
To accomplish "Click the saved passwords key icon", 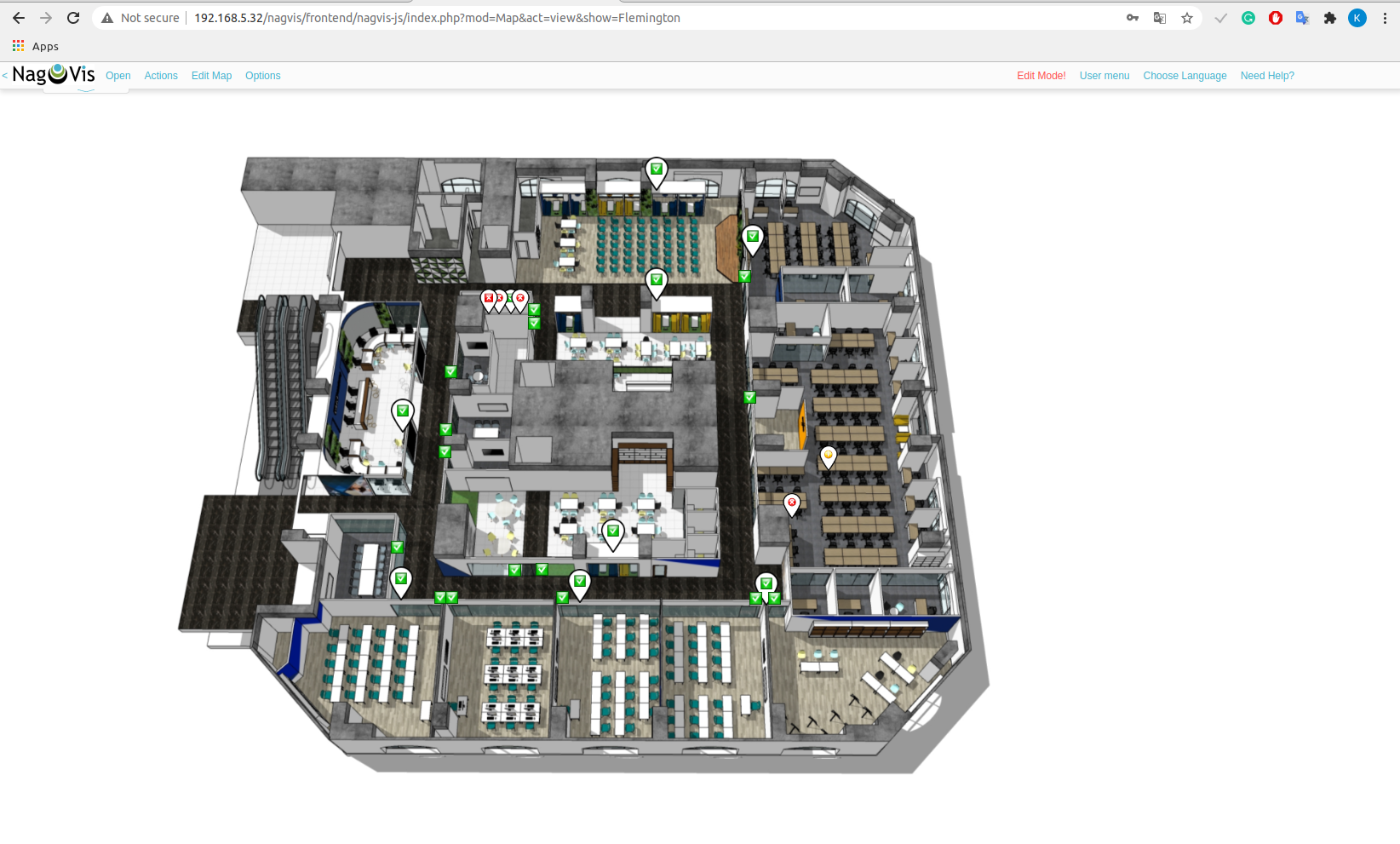I will point(1133,18).
